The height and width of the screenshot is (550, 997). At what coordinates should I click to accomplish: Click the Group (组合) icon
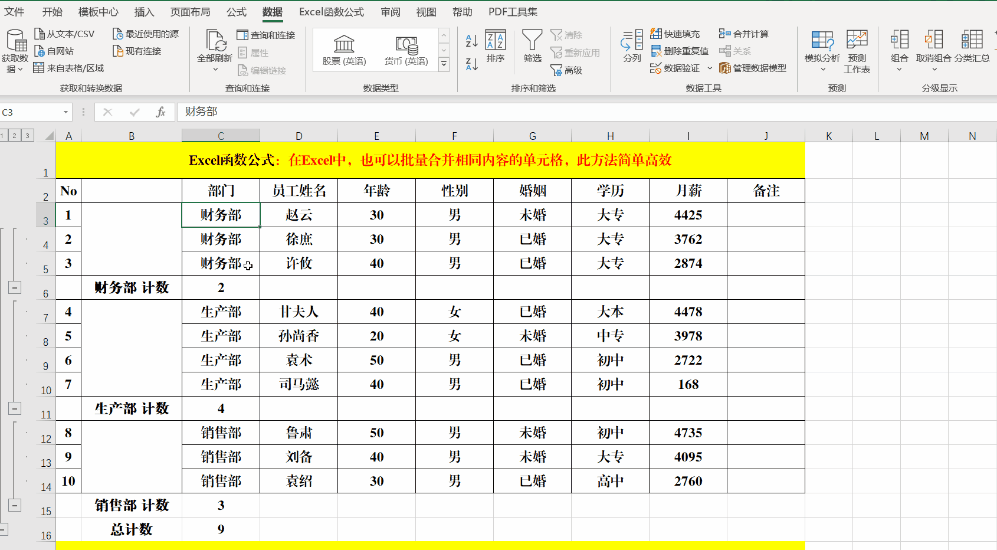point(899,40)
